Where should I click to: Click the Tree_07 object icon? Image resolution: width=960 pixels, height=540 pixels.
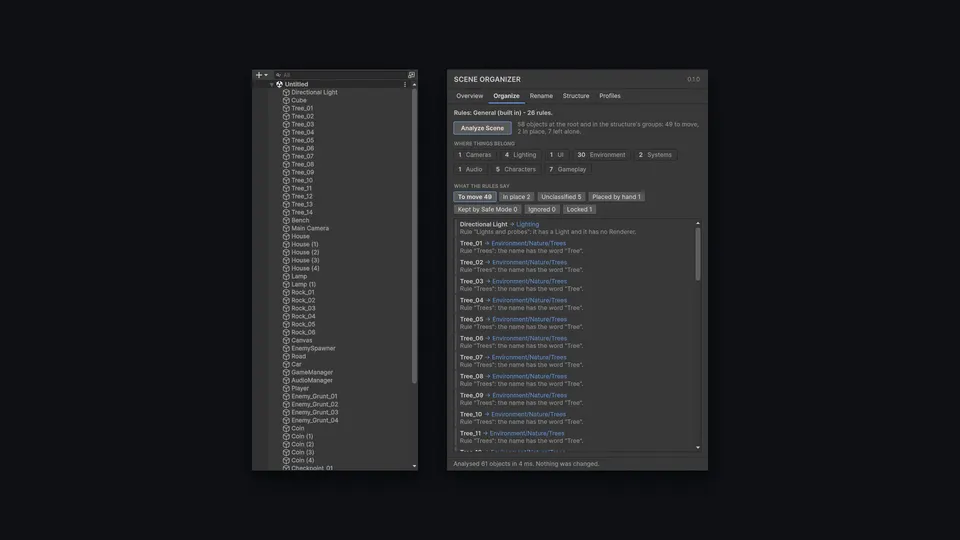(x=286, y=156)
